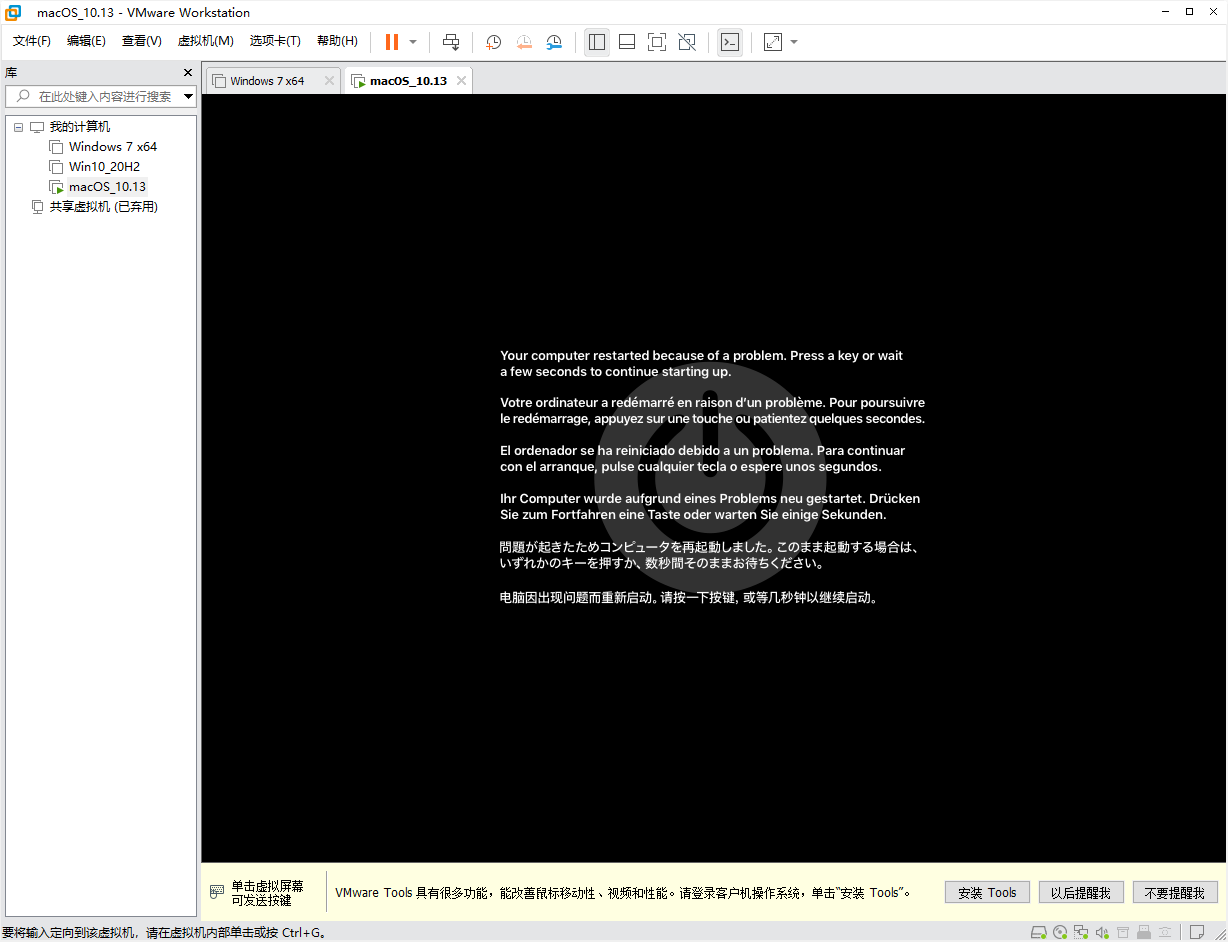Click the CD/DVD drive status bar icon
The width and height of the screenshot is (1228, 942).
click(1060, 932)
